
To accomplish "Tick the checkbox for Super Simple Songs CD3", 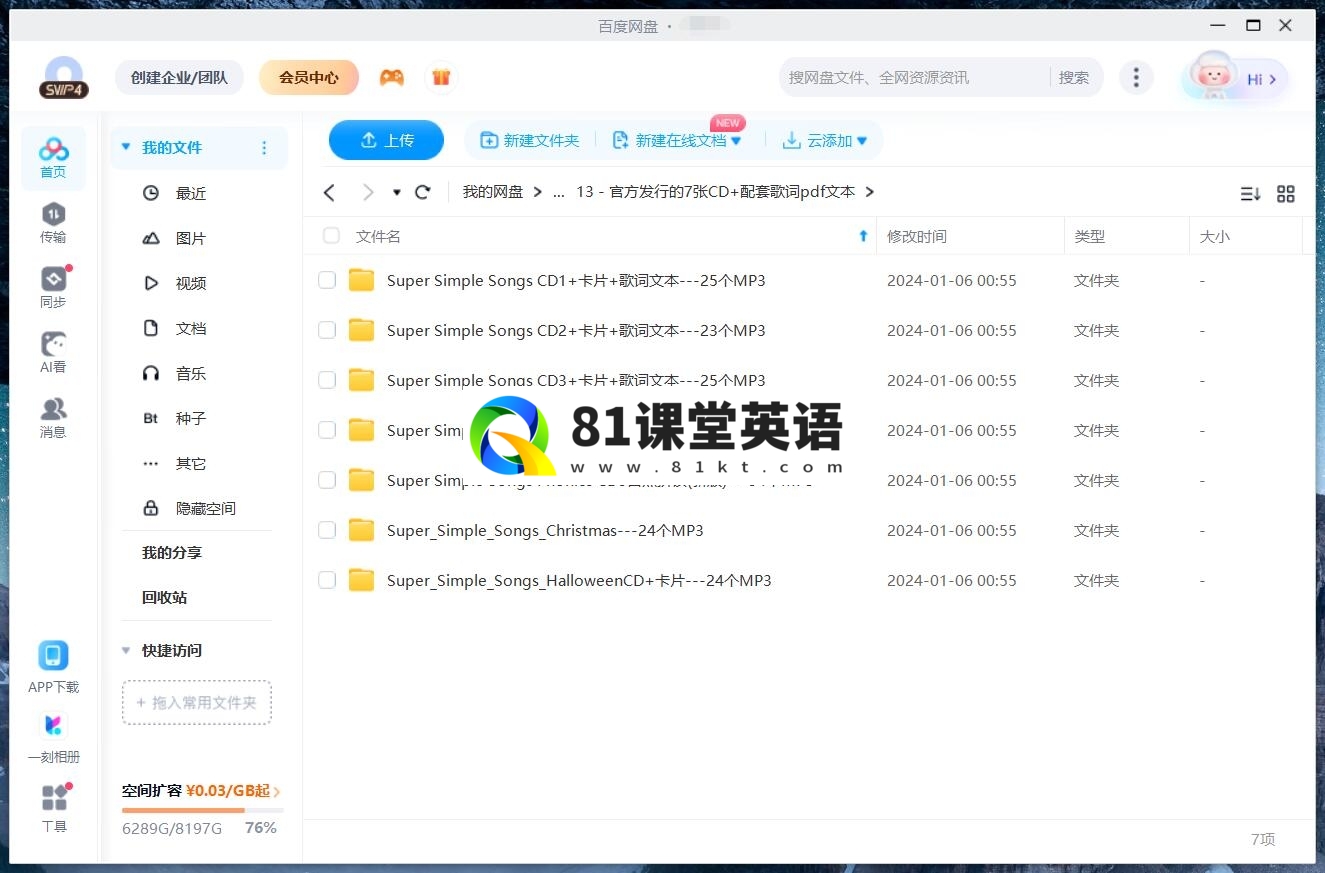I will click(327, 380).
